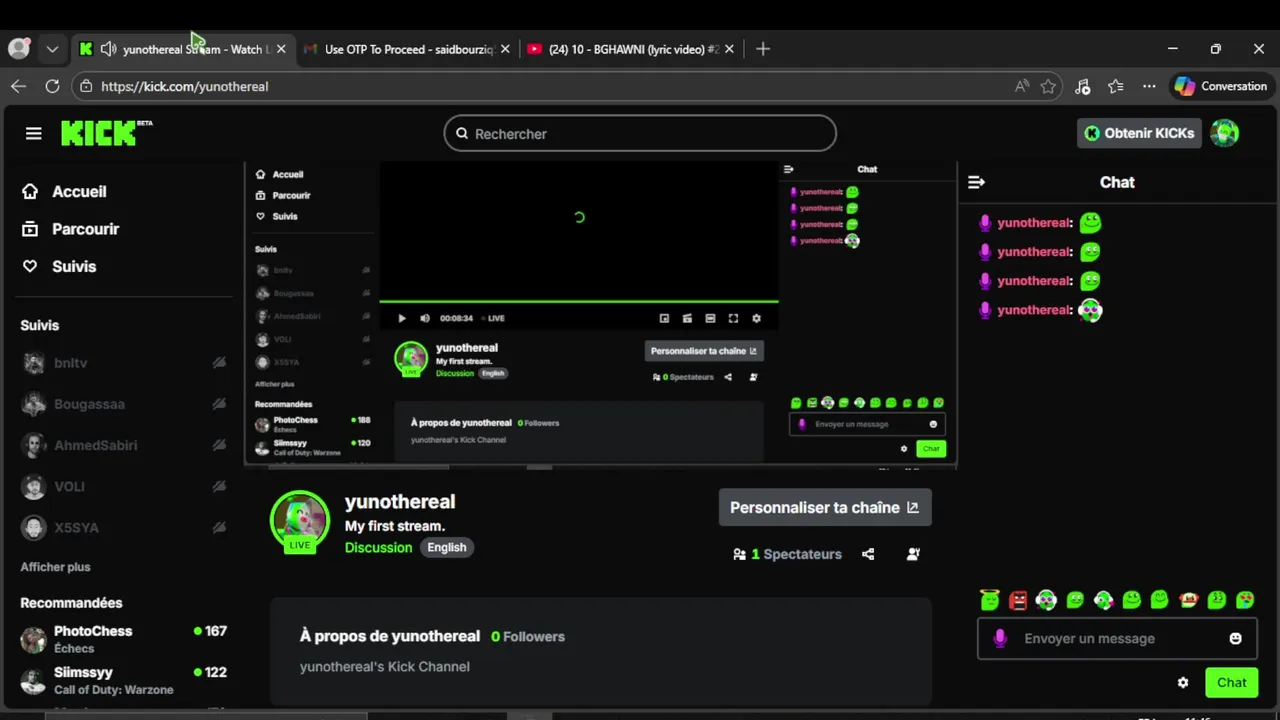The width and height of the screenshot is (1280, 720).
Task: Toggle notifications for bnltv
Action: [x=219, y=363]
